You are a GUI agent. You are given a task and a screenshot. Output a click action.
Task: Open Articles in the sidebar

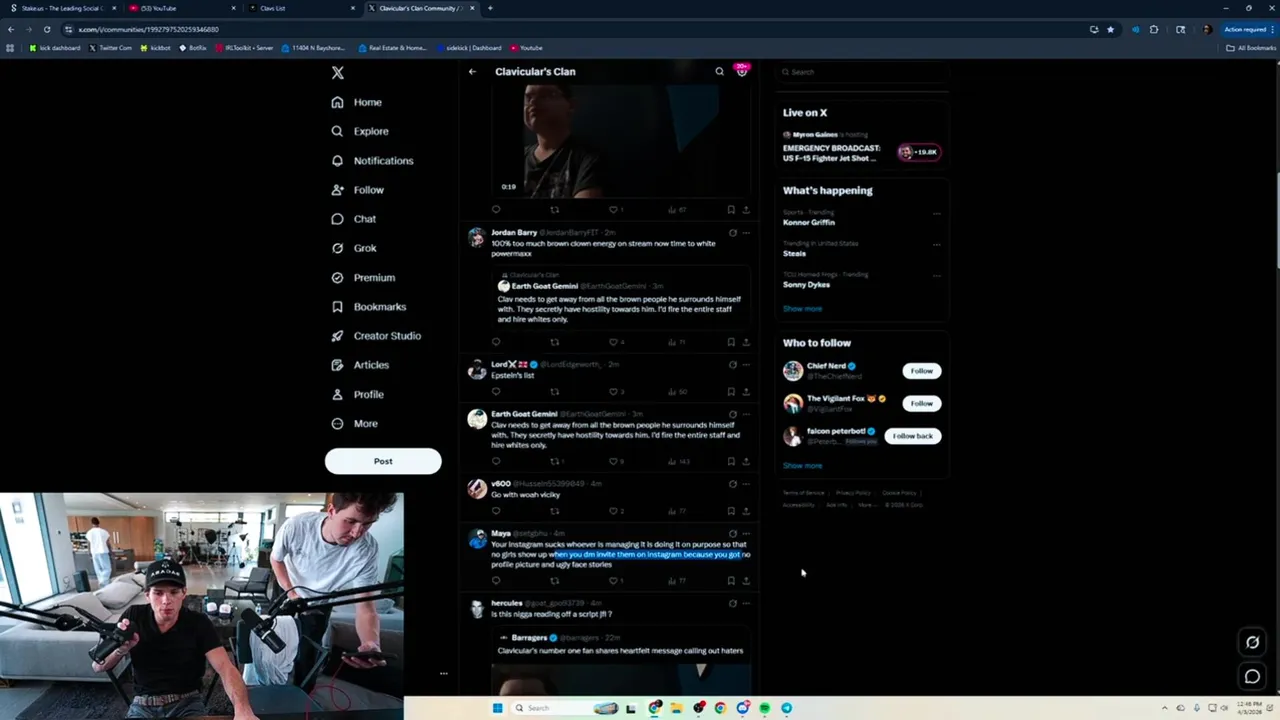pos(360,365)
